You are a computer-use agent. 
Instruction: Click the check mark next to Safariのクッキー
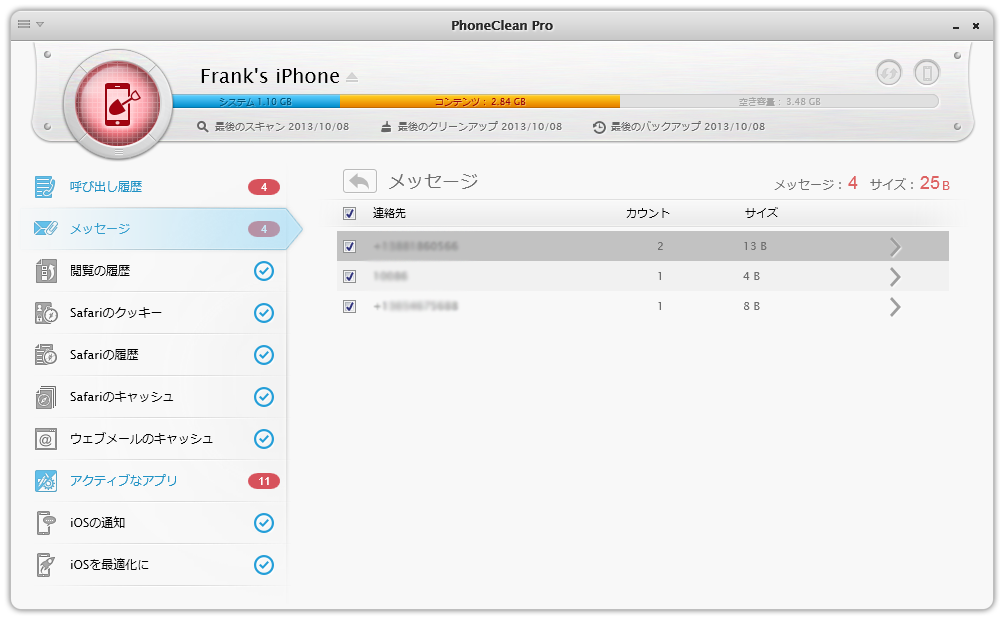point(264,313)
